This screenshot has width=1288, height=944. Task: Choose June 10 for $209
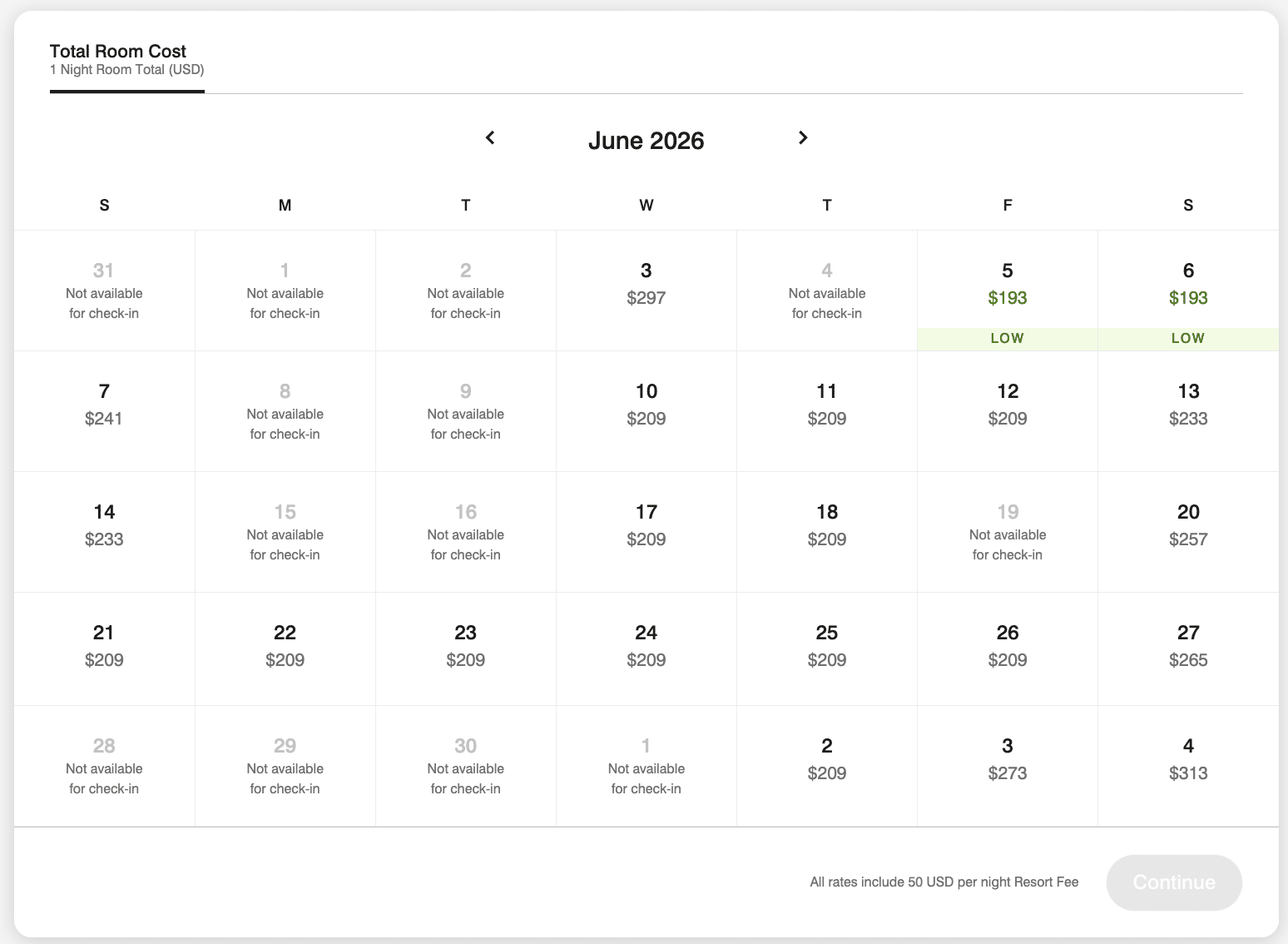coord(646,411)
